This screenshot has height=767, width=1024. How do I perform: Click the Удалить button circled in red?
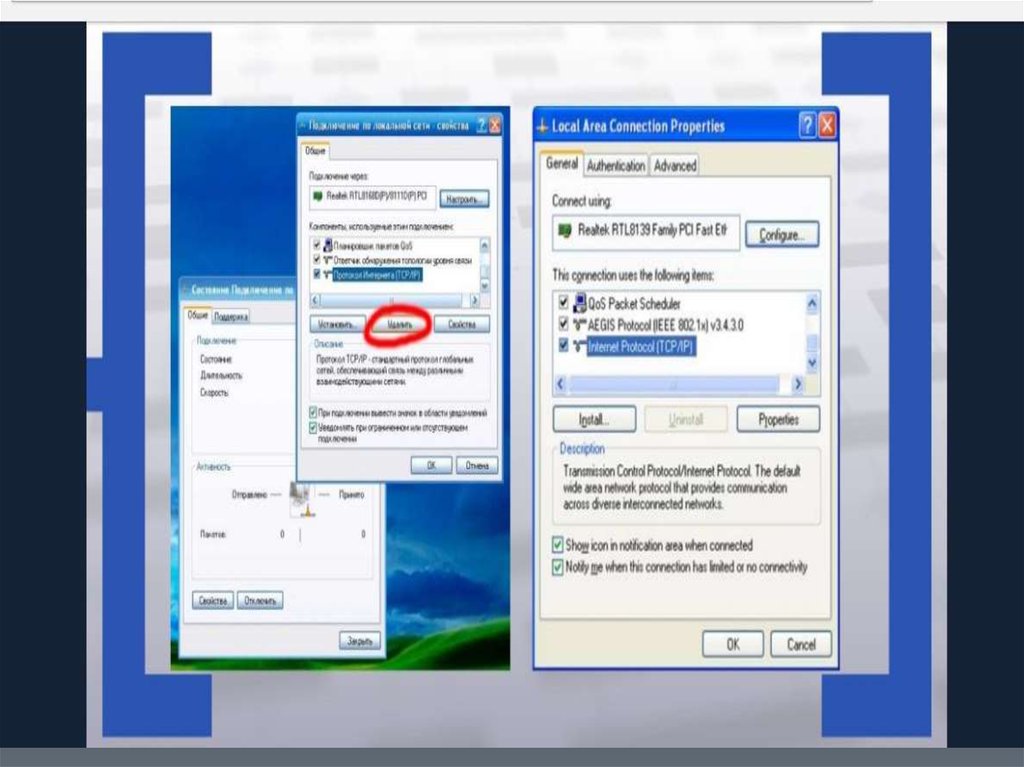pos(398,325)
